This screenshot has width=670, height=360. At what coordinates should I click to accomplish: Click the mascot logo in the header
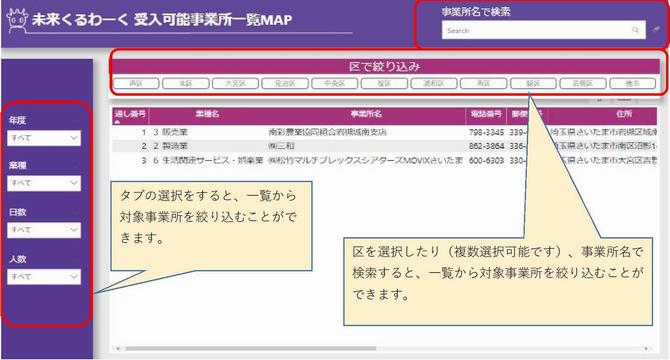[17, 20]
